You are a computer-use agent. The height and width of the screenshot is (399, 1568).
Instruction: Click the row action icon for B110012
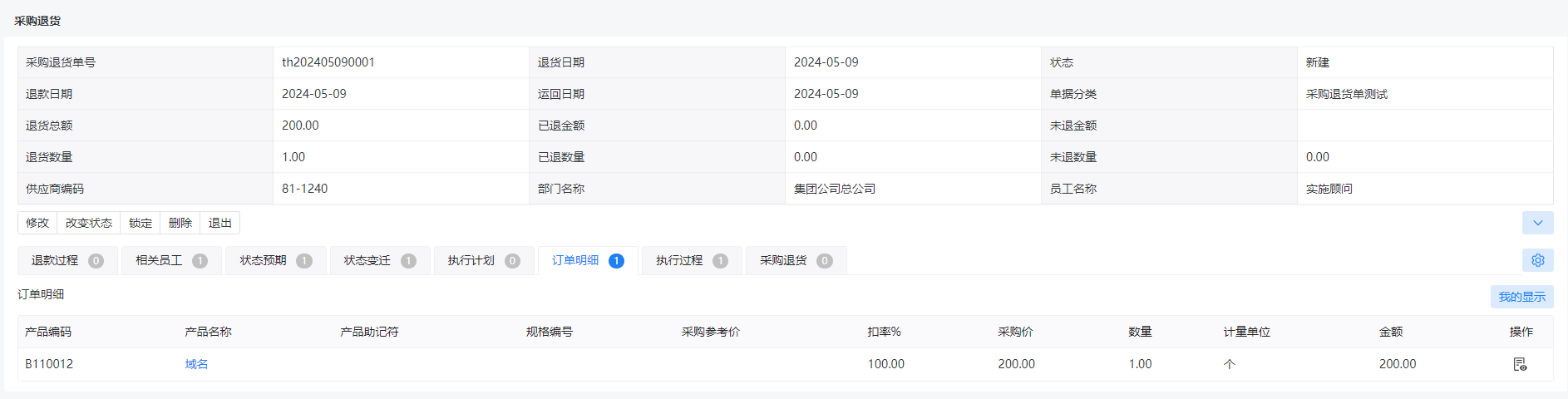1520,364
